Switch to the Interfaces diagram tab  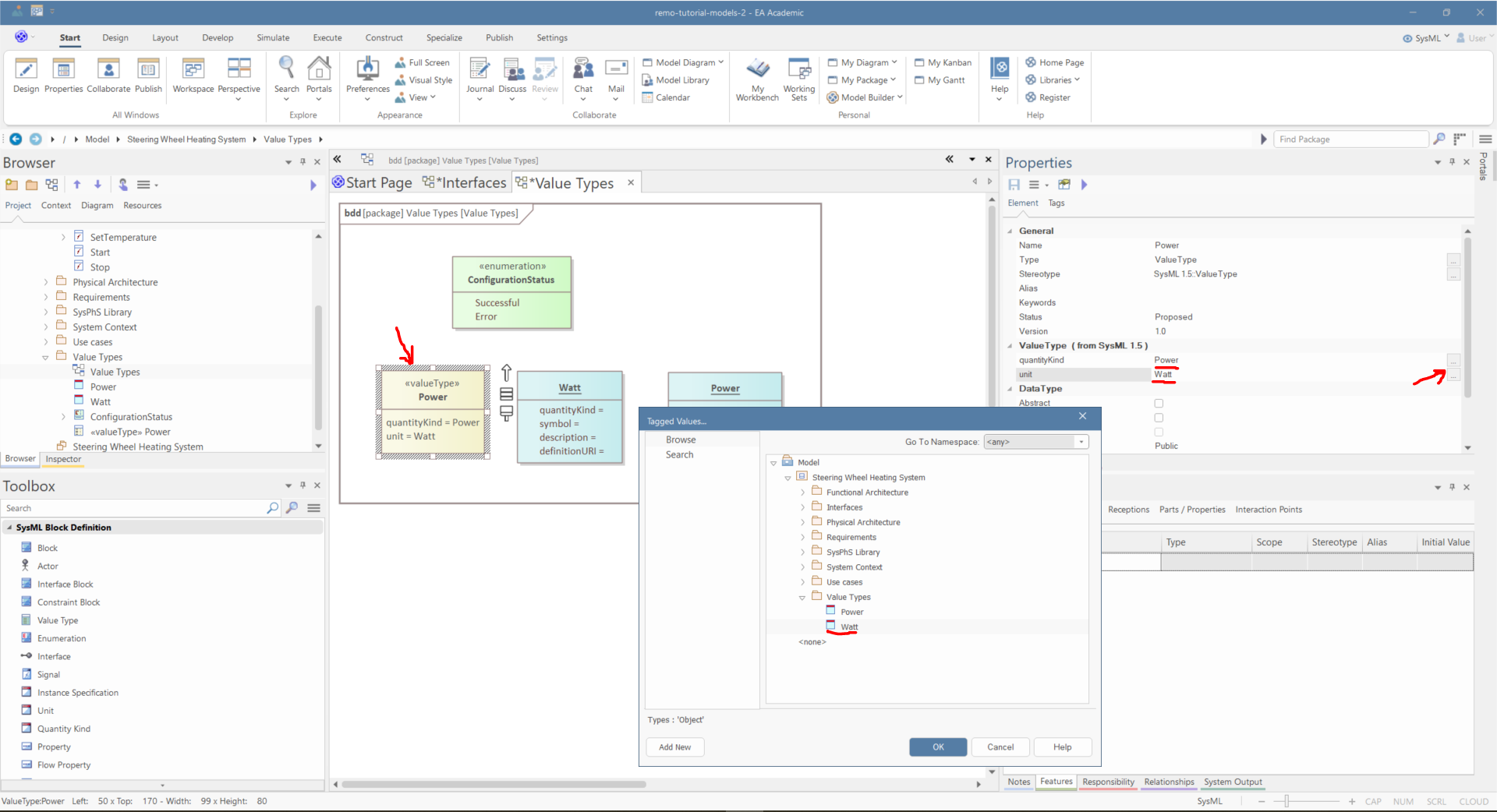(465, 182)
